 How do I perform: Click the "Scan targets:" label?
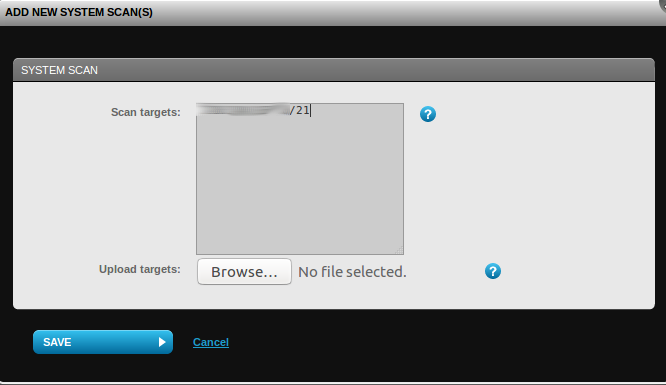click(x=146, y=112)
